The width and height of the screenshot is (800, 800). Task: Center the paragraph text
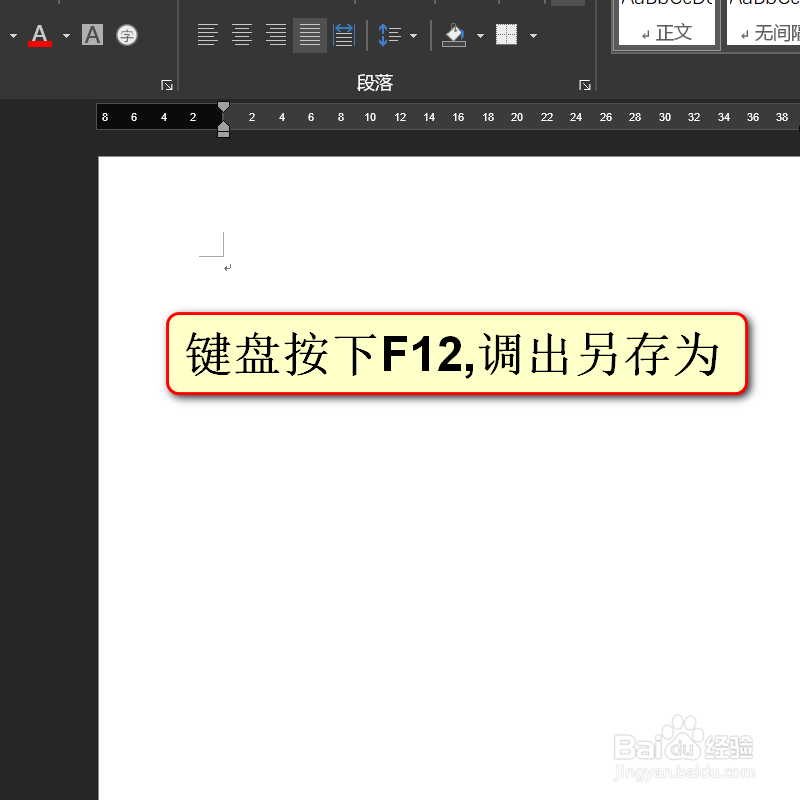(x=241, y=34)
